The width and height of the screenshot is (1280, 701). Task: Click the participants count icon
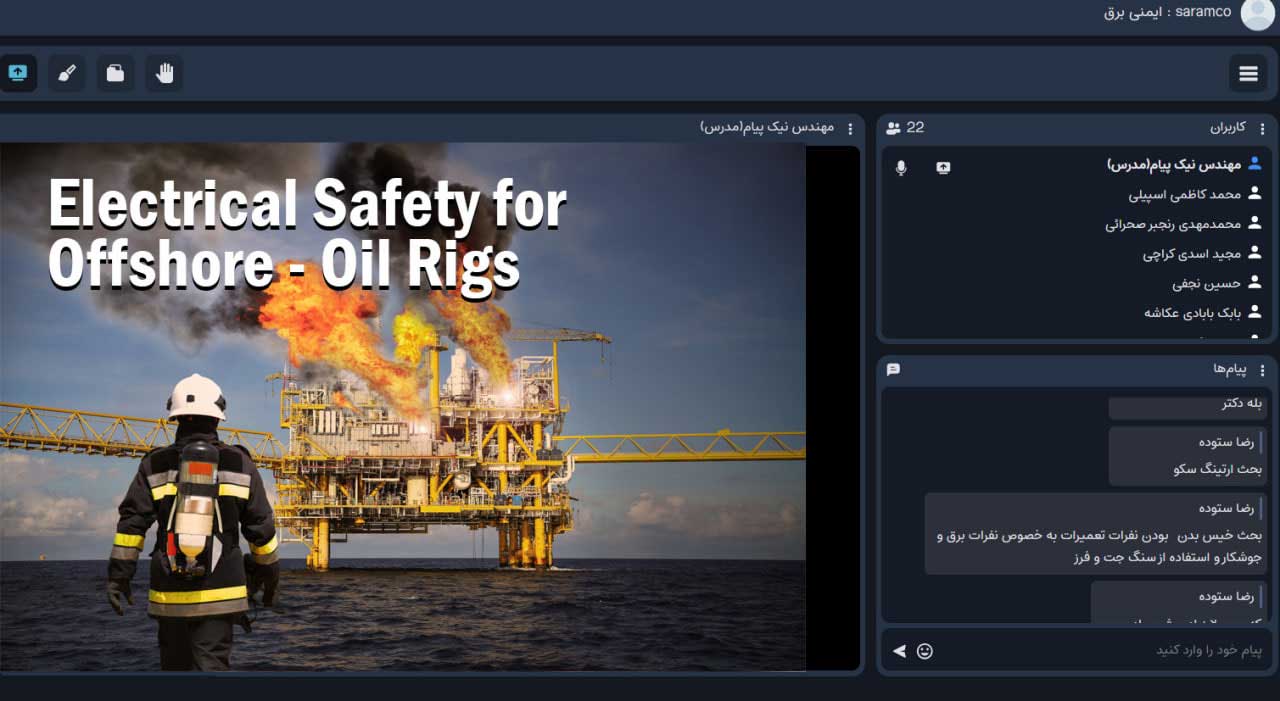(x=894, y=128)
